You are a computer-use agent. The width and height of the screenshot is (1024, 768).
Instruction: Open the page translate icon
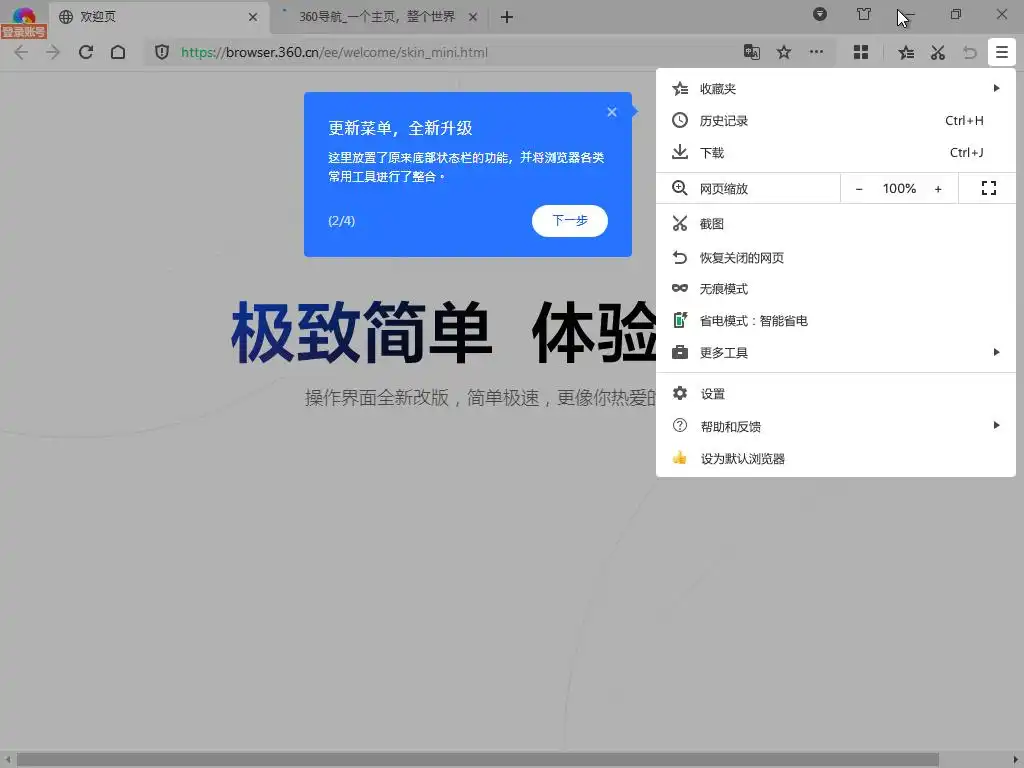point(752,52)
